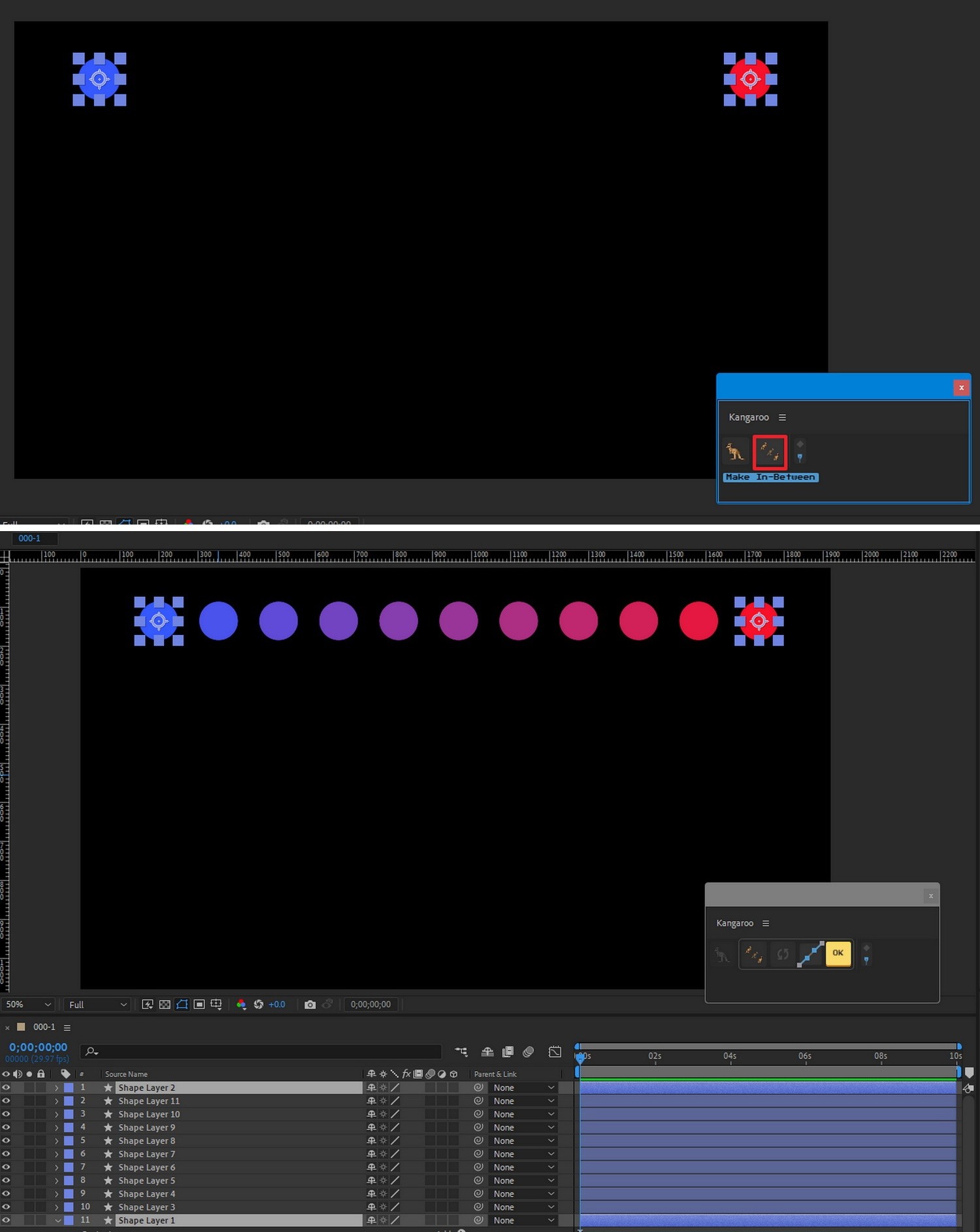Click the +0.0 exposure value
The width and height of the screenshot is (980, 1232).
point(277,1004)
